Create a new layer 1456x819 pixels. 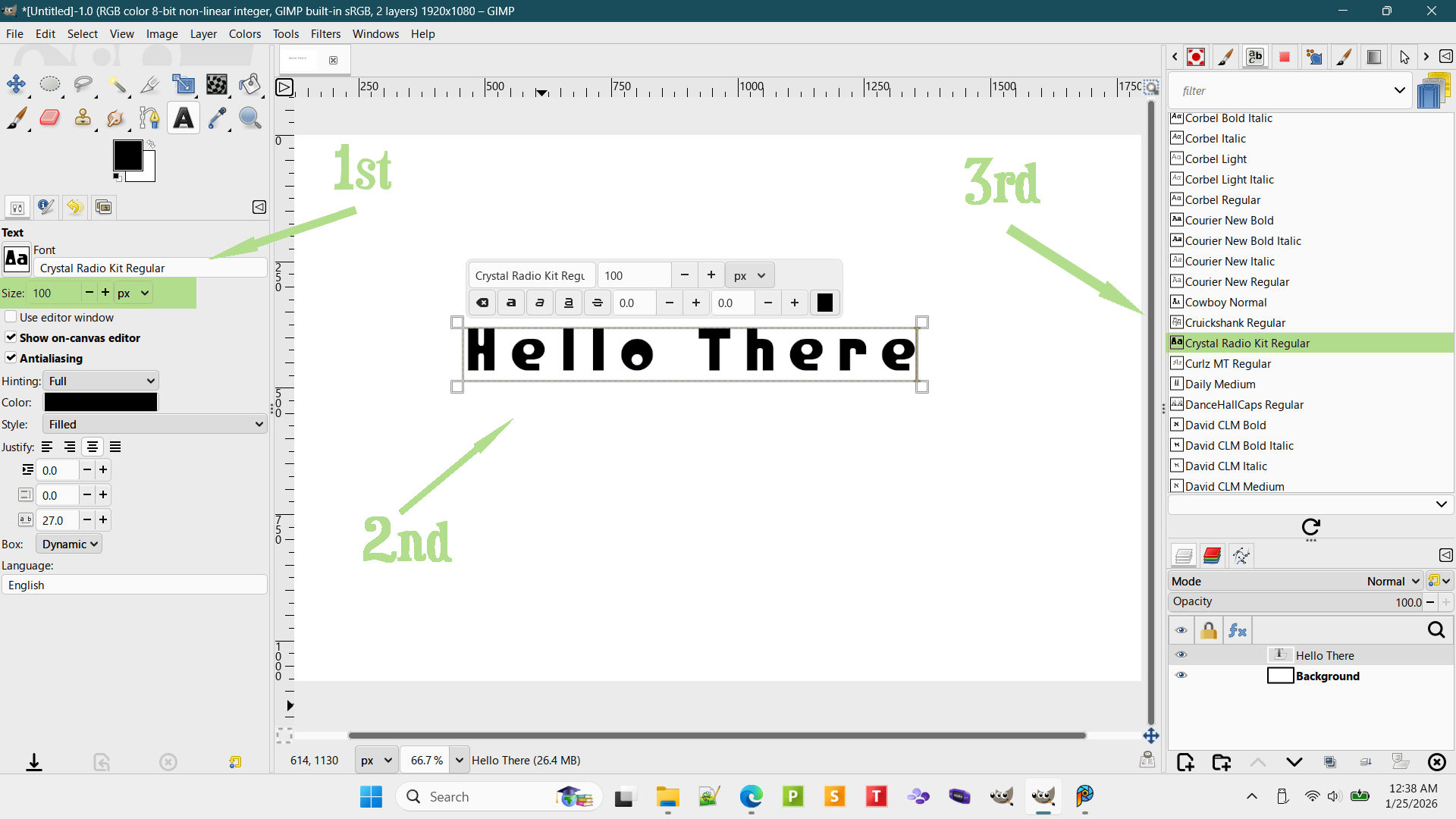(1185, 762)
